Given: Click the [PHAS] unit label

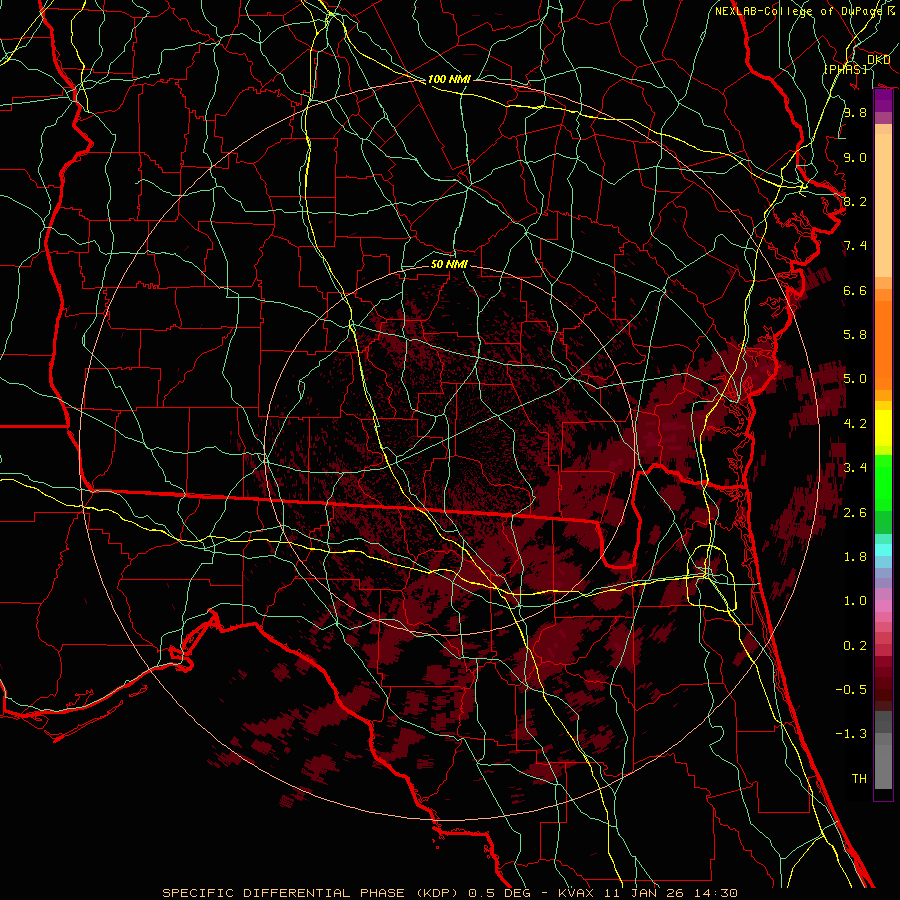Looking at the screenshot, I should (x=845, y=69).
